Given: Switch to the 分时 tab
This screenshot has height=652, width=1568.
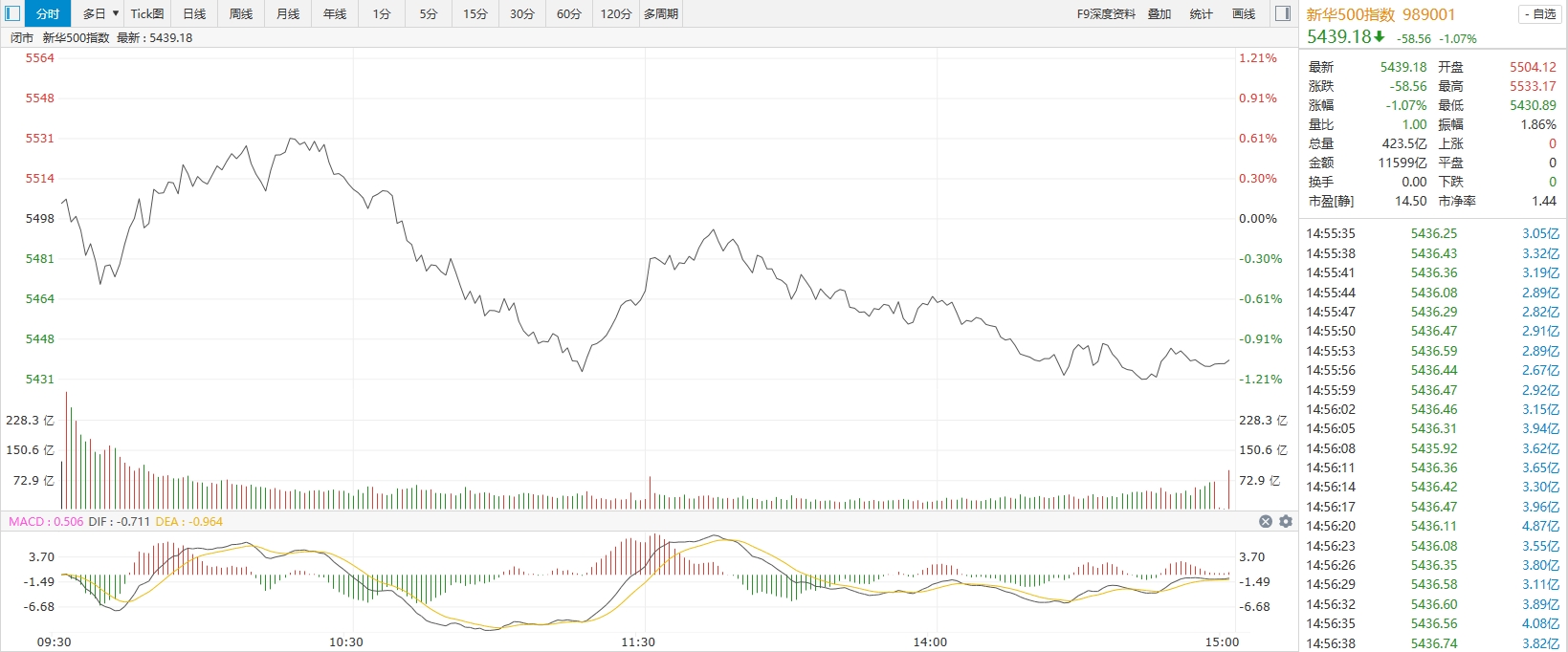Looking at the screenshot, I should pos(47,13).
